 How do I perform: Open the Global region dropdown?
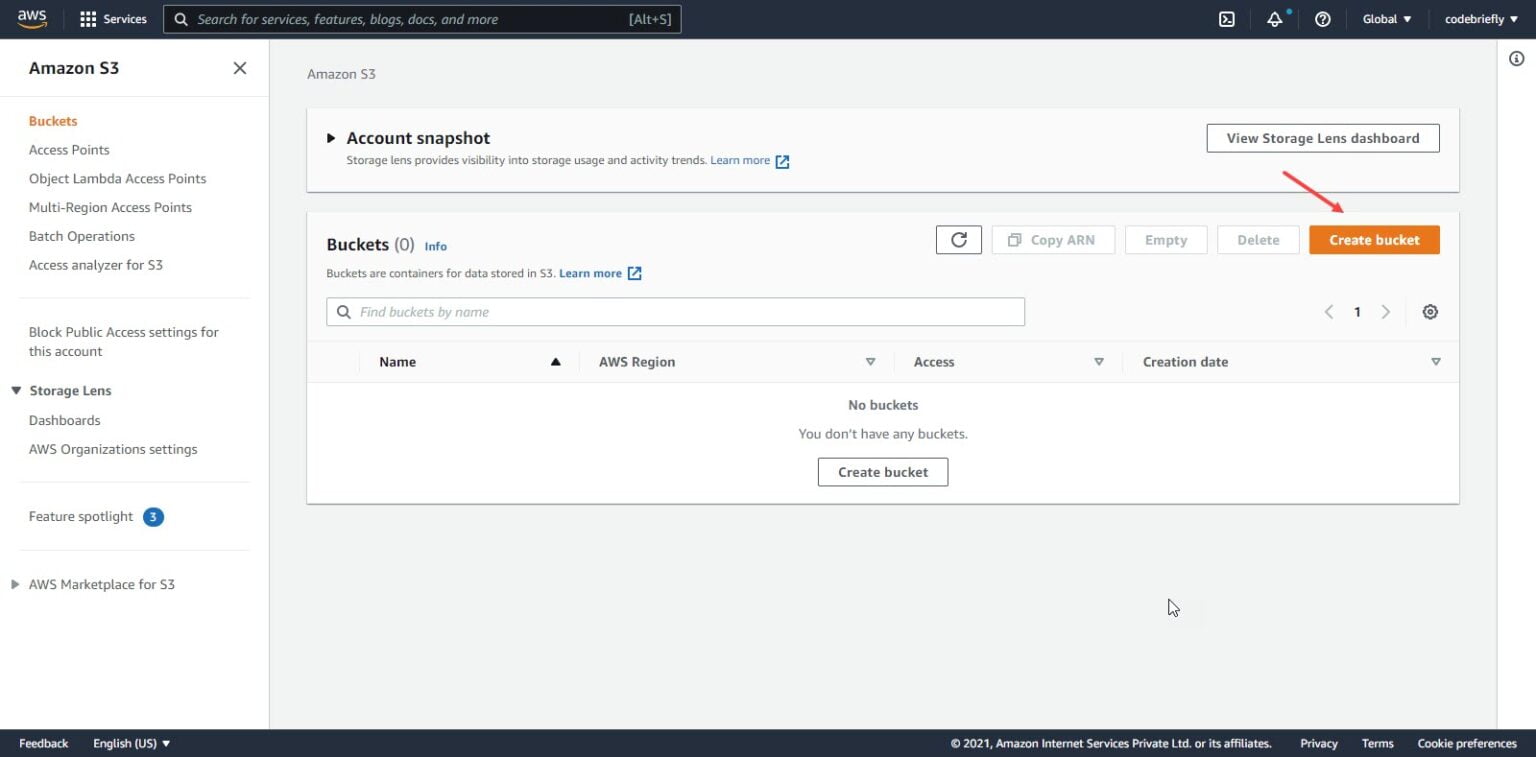point(1386,18)
